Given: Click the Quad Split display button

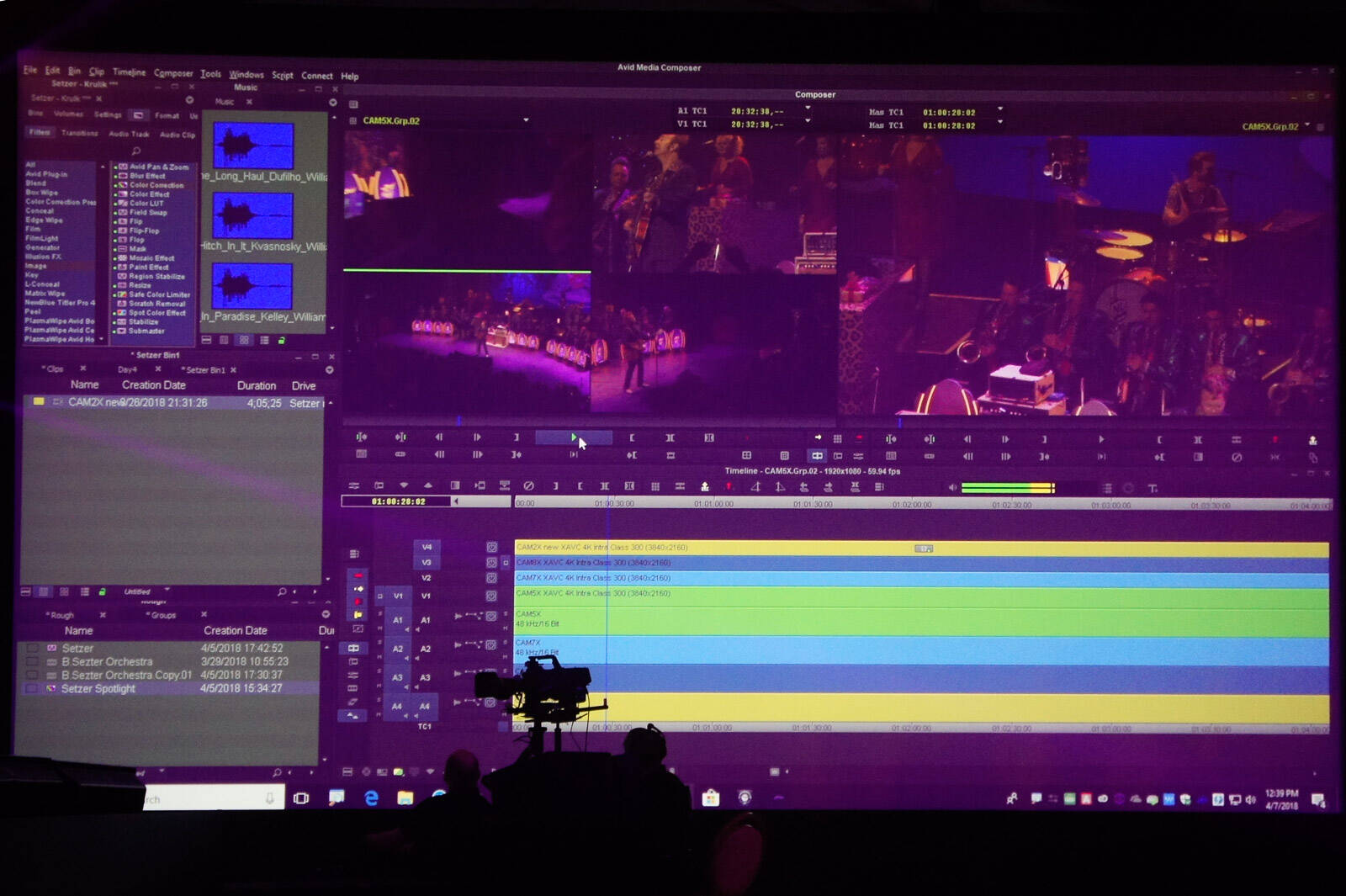Looking at the screenshot, I should [x=746, y=455].
